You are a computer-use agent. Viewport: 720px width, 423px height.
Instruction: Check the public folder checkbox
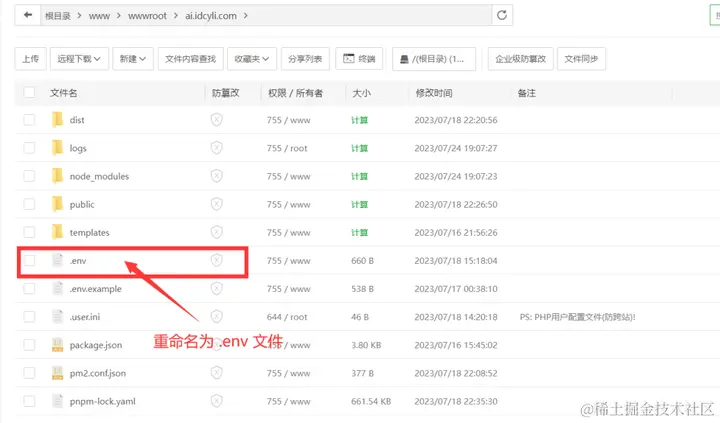29,204
